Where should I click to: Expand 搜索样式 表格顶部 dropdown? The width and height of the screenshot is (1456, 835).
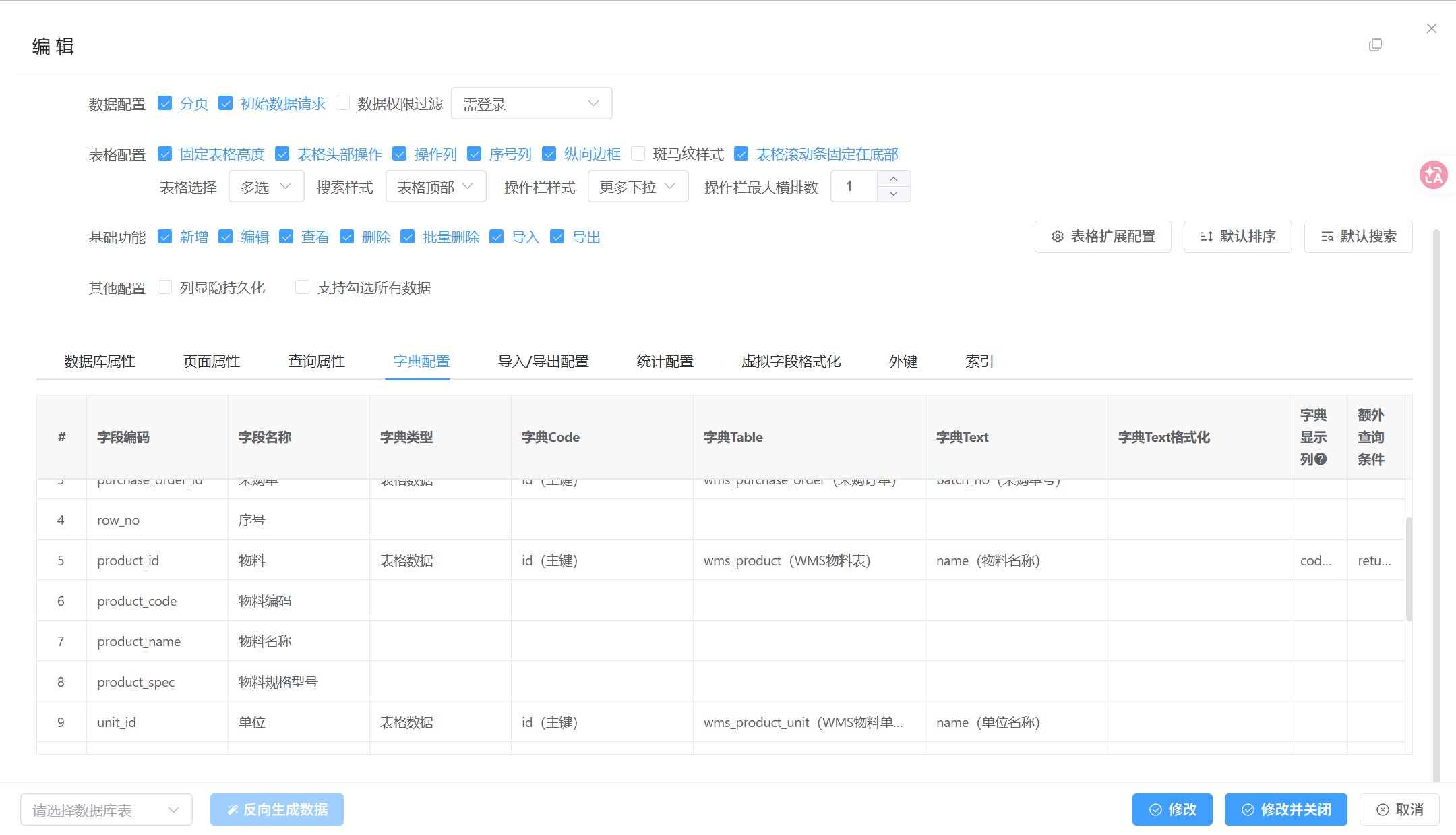[x=435, y=187]
